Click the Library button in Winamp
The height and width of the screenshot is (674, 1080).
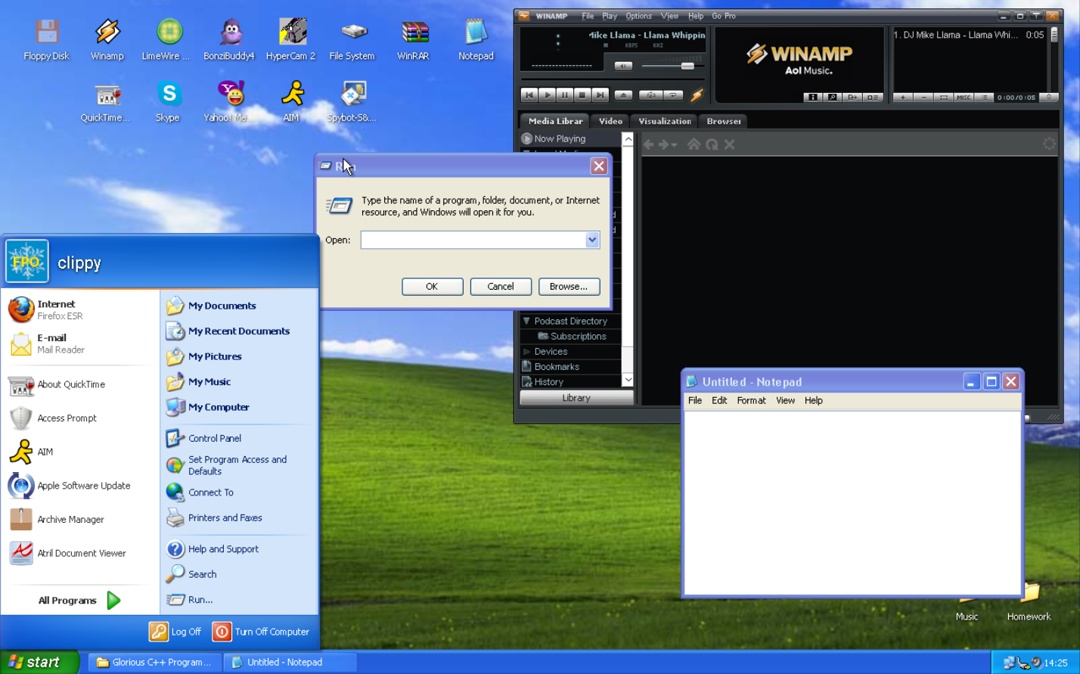[577, 398]
